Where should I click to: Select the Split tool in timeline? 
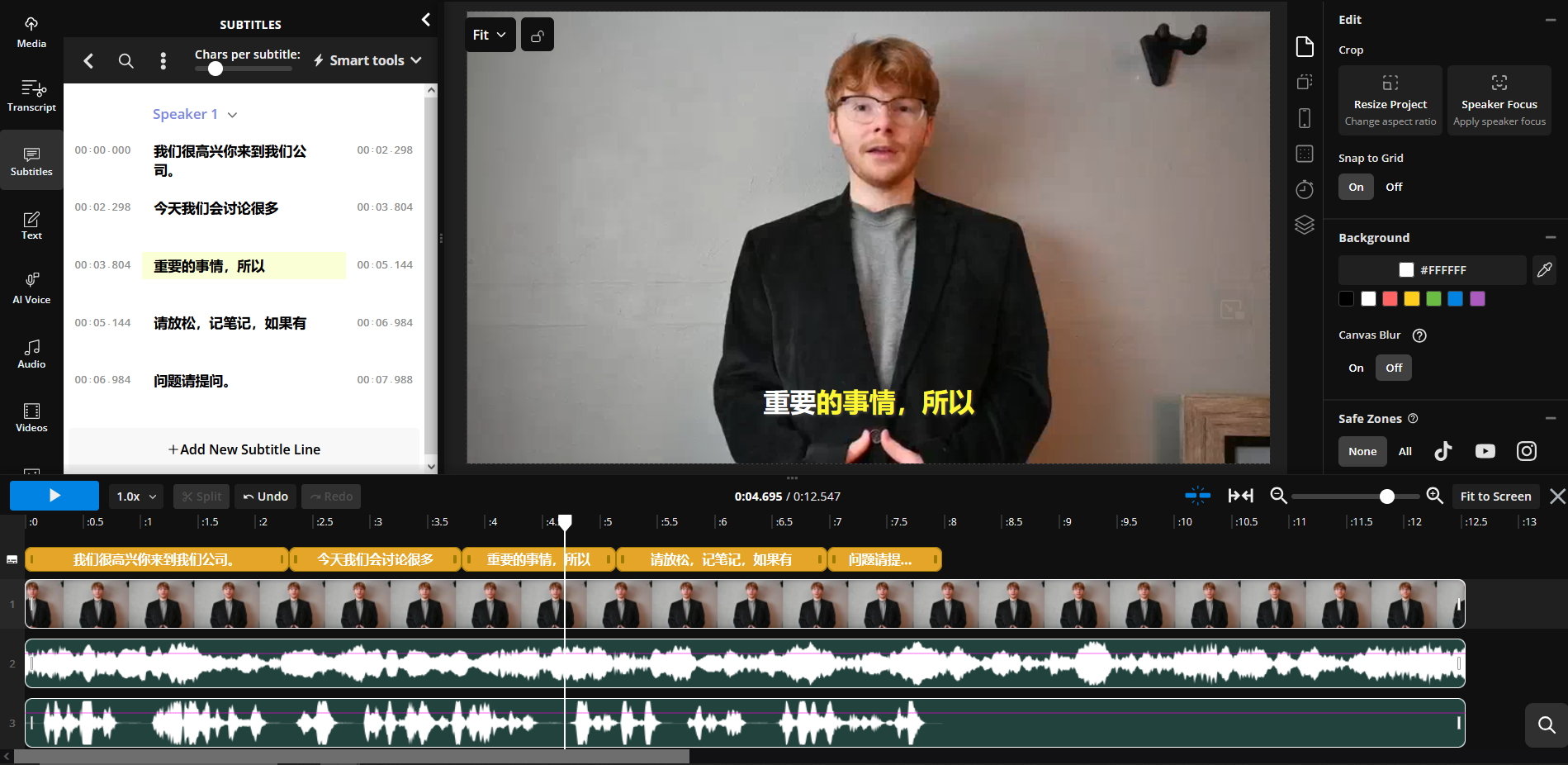point(201,496)
